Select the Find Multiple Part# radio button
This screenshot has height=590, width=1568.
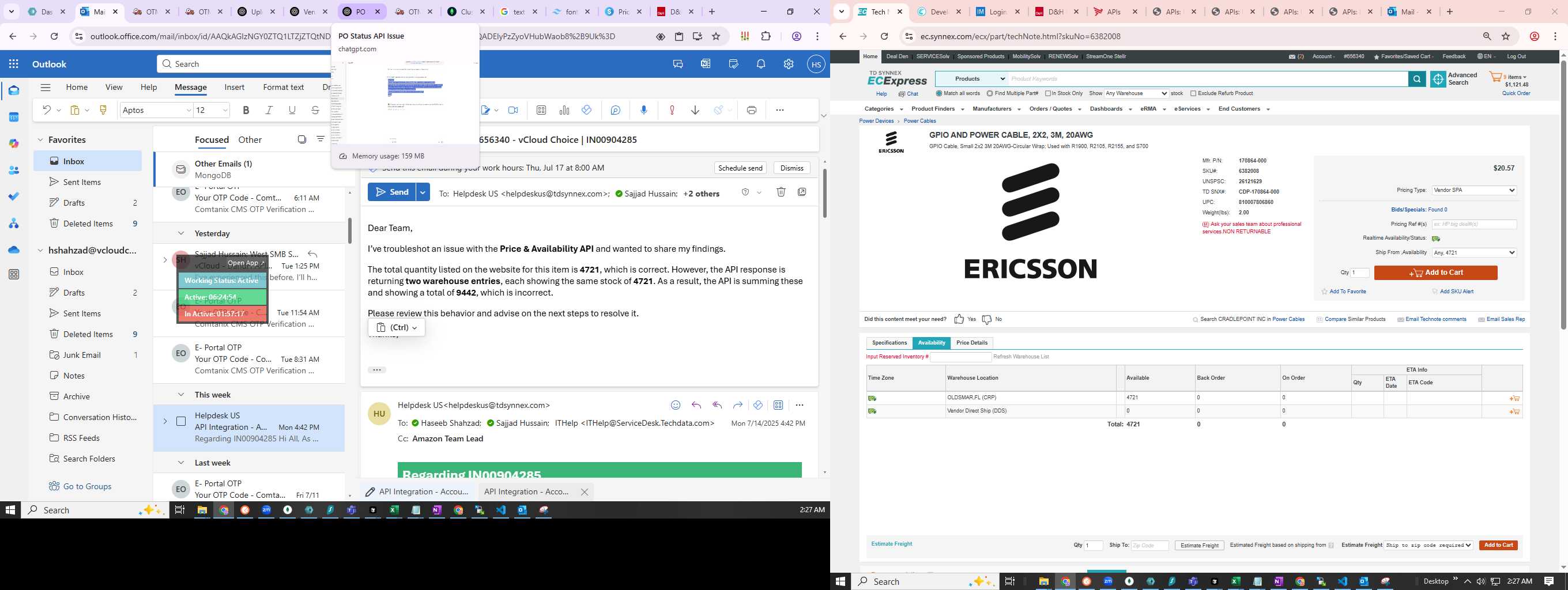[x=990, y=94]
